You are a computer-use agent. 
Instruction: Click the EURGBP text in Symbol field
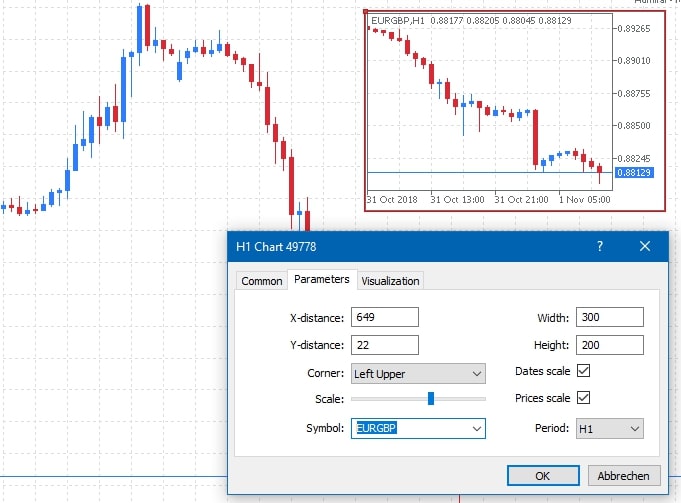pyautogui.click(x=378, y=428)
